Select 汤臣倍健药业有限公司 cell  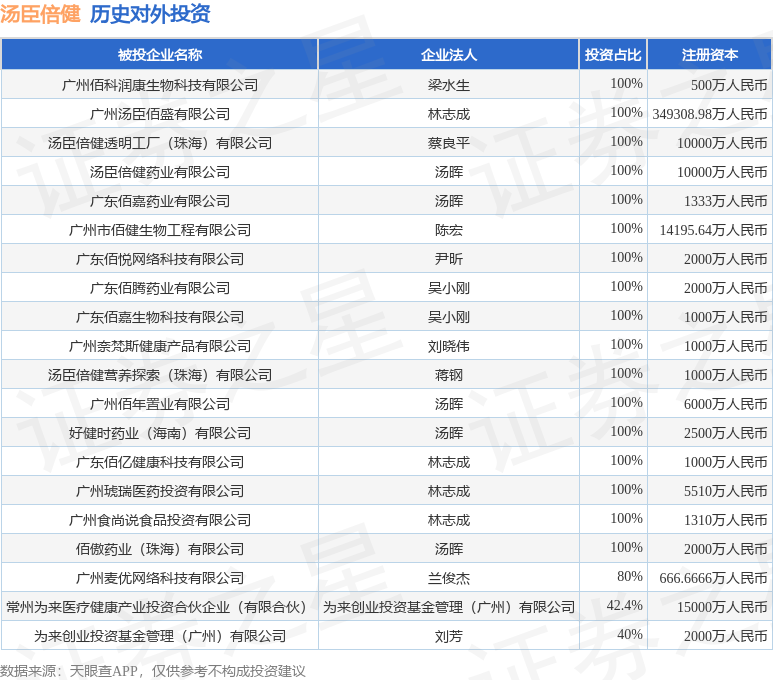160,173
